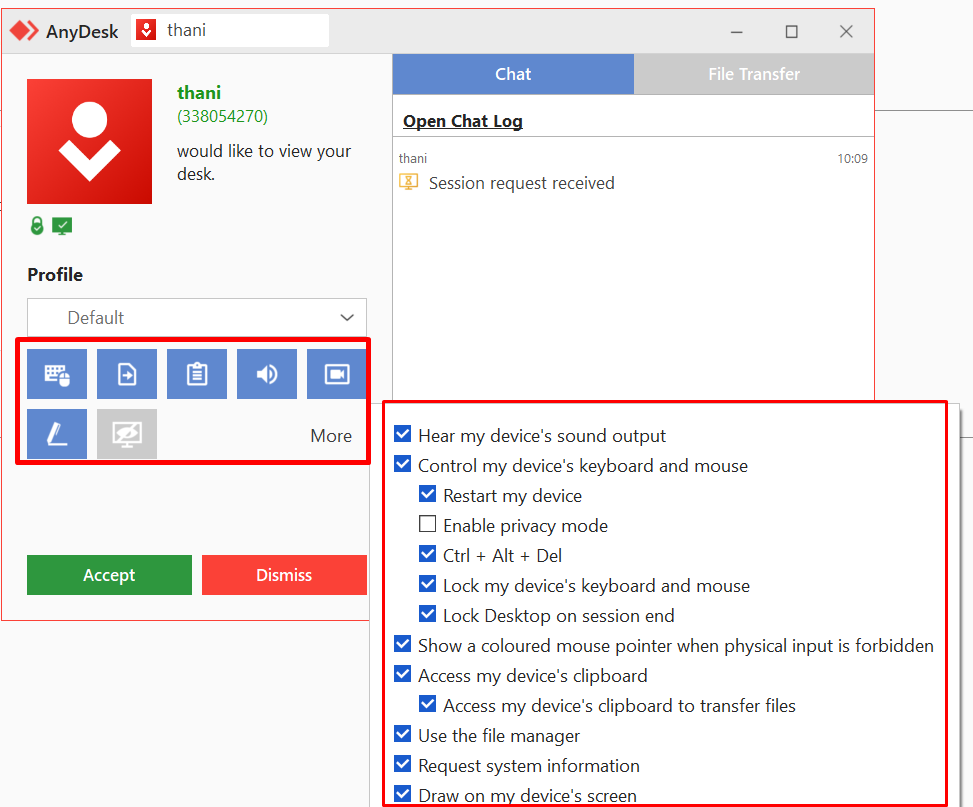Switch to the File Transfer tab
This screenshot has height=807, width=973.
754,74
